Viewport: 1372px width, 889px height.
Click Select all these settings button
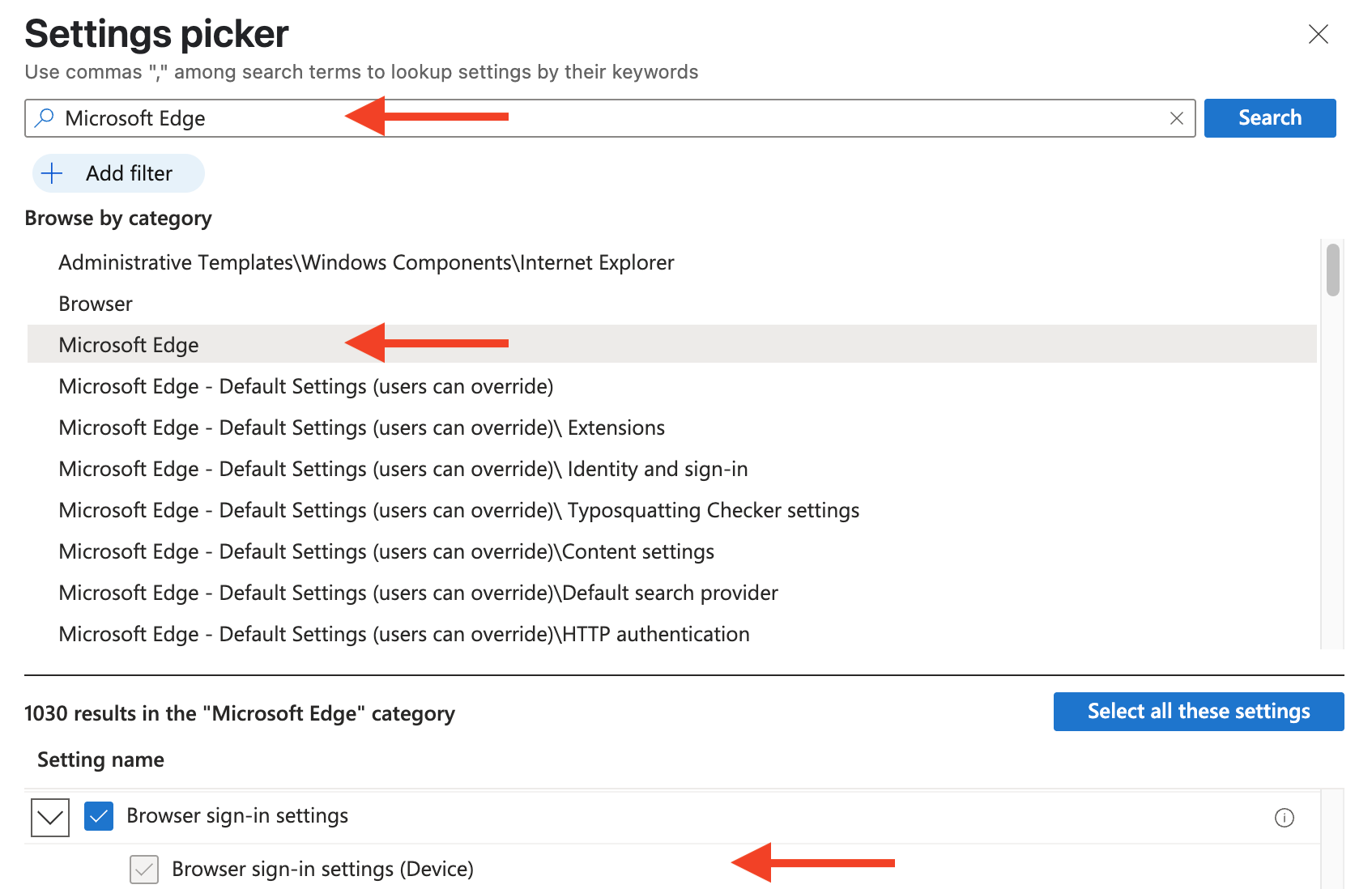(1198, 712)
